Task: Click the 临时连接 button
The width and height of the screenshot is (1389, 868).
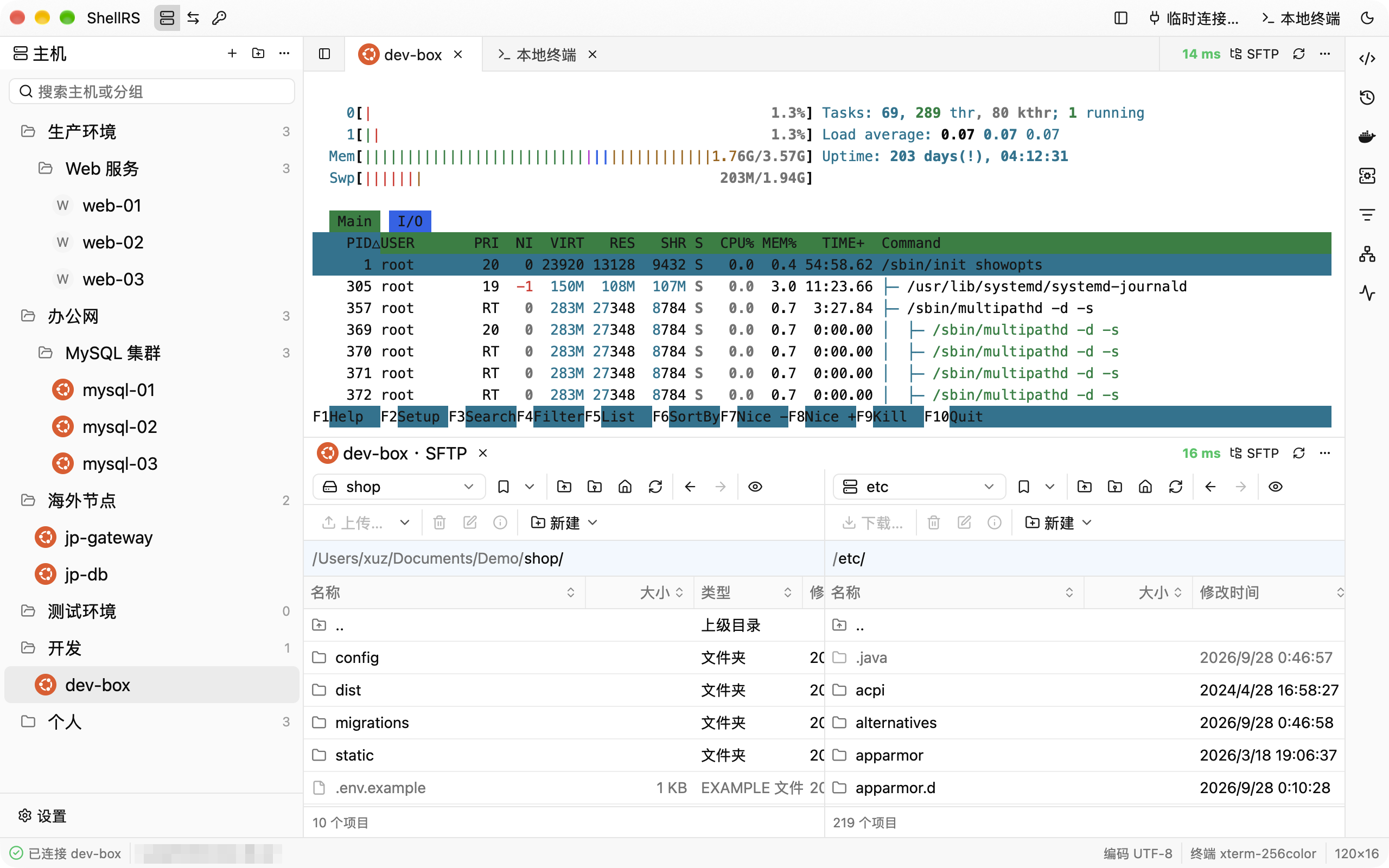Action: (x=1194, y=18)
